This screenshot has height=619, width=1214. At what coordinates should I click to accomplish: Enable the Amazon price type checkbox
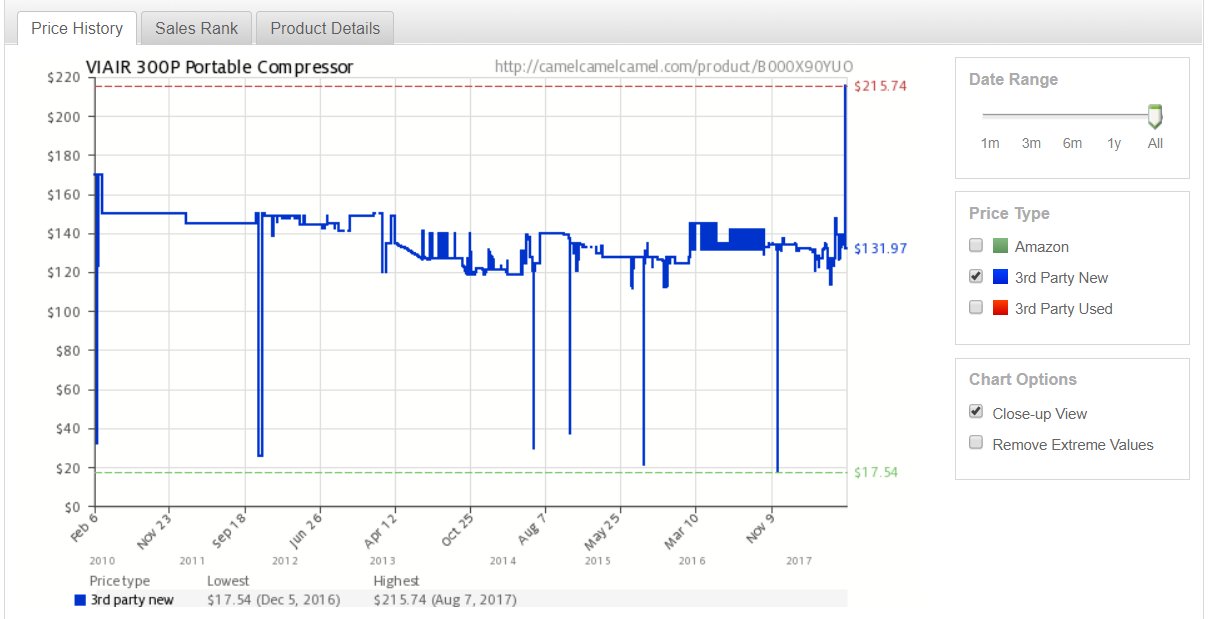pos(976,246)
